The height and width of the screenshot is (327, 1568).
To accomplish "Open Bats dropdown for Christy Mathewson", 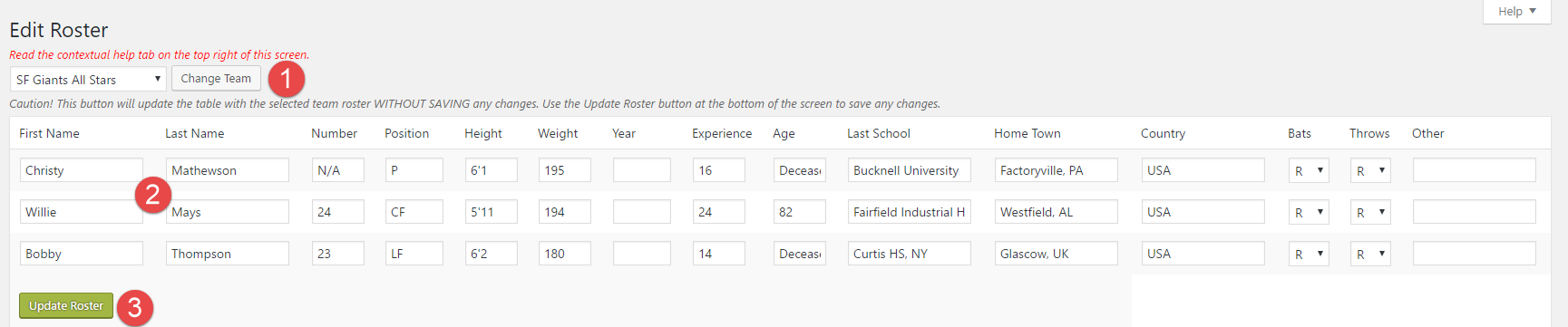I will point(1309,170).
